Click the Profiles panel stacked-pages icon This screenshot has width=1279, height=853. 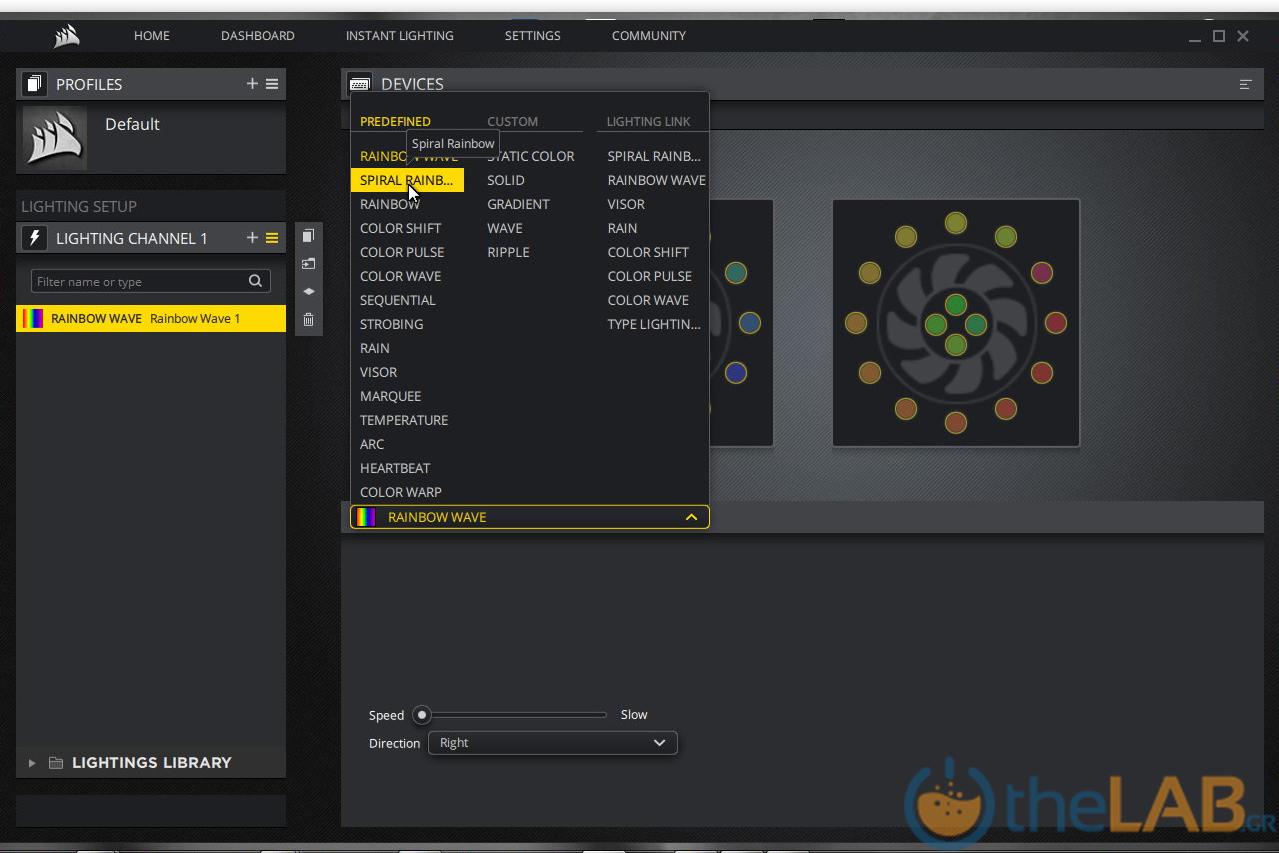point(34,84)
